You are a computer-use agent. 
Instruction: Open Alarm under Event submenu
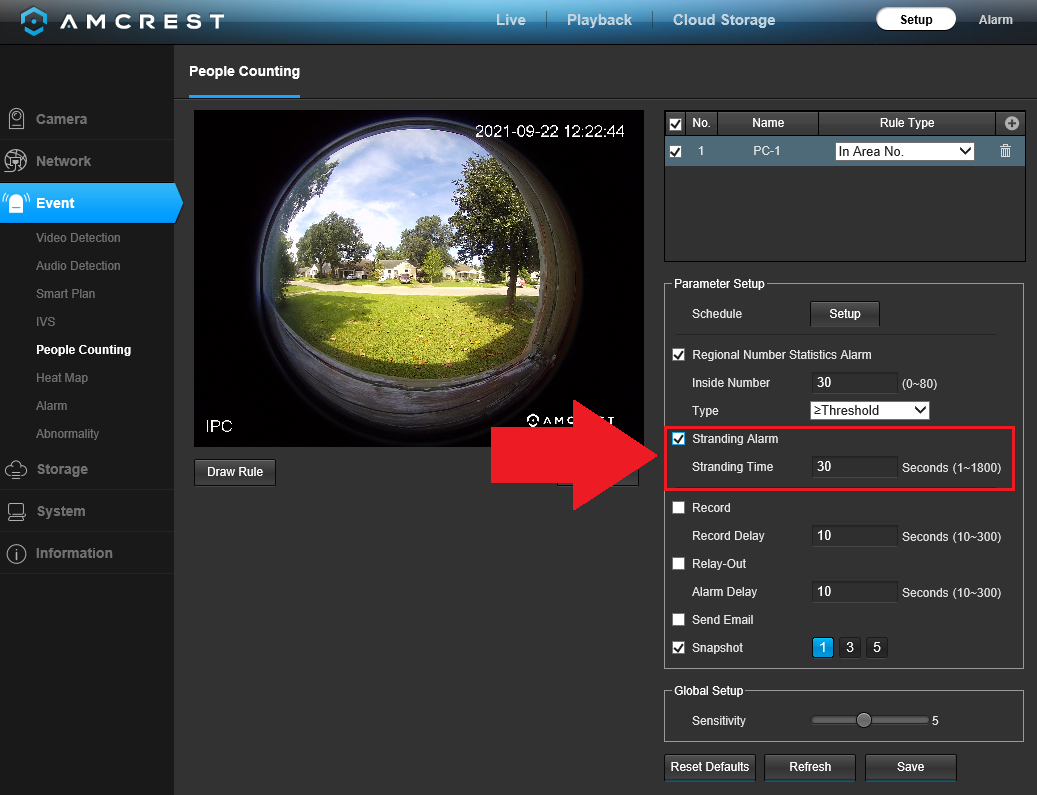[52, 405]
